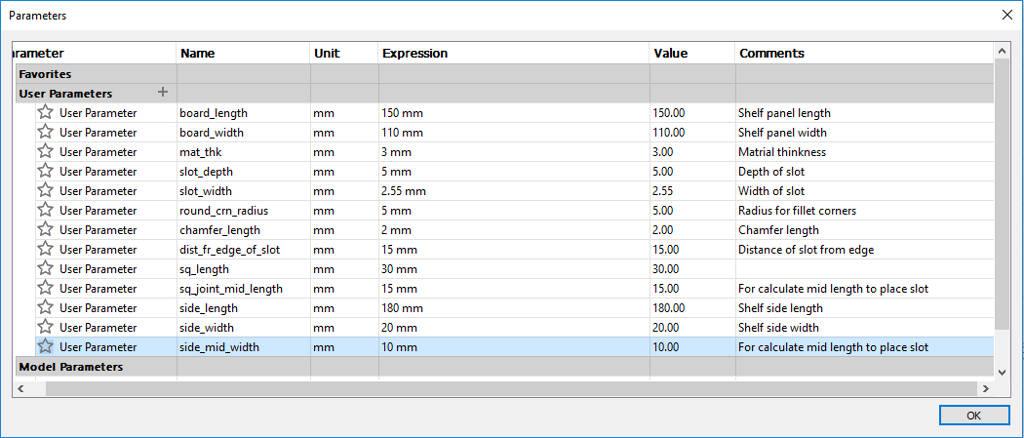Select the sq_joint_mid_length name cell
1024x438 pixels.
pos(243,288)
